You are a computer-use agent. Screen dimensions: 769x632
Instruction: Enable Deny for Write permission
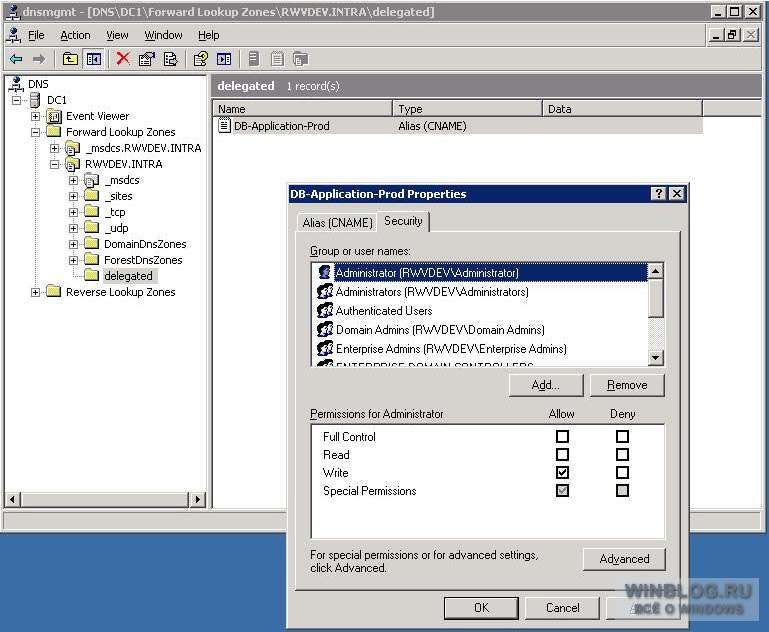(622, 473)
